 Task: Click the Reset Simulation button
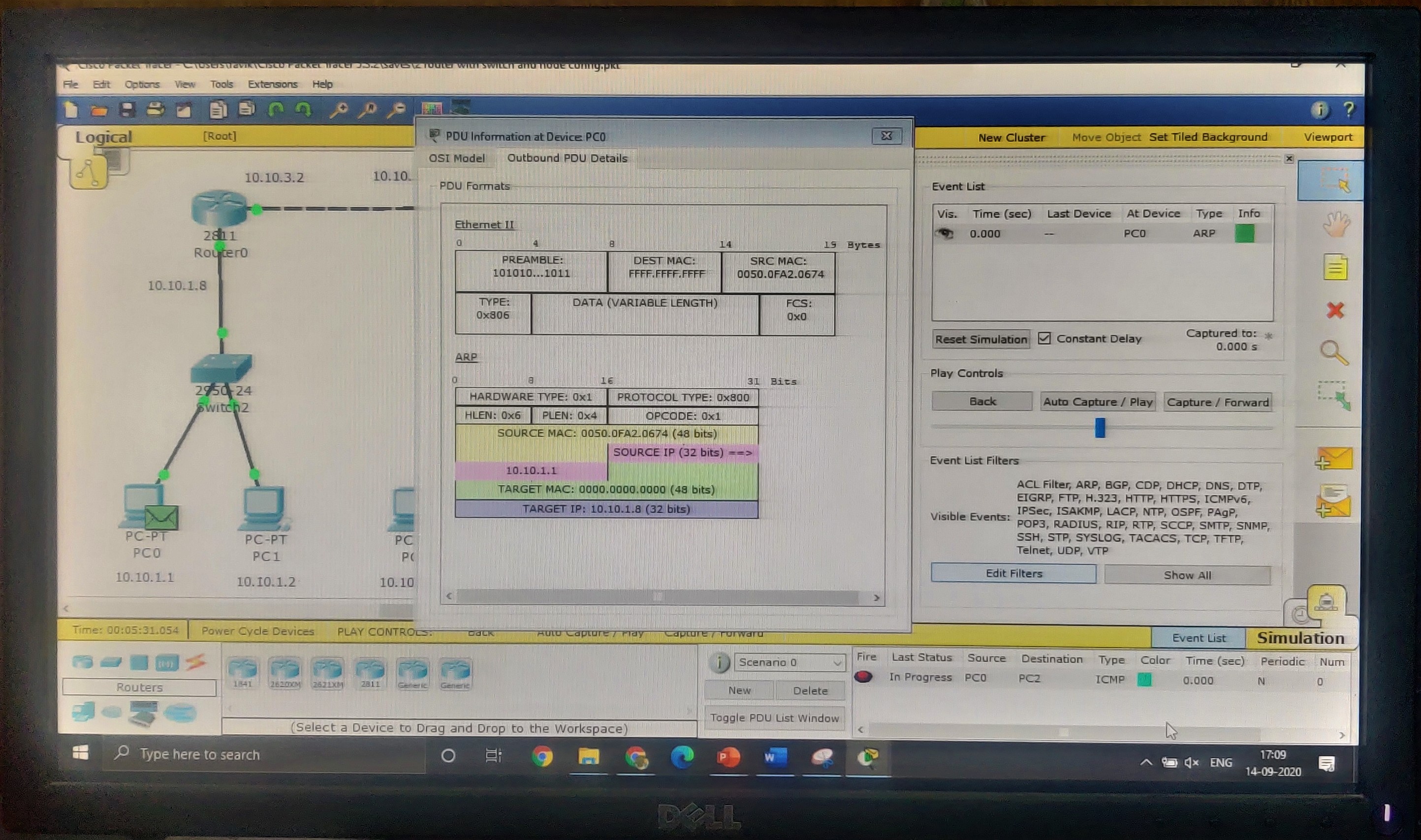pyautogui.click(x=980, y=339)
